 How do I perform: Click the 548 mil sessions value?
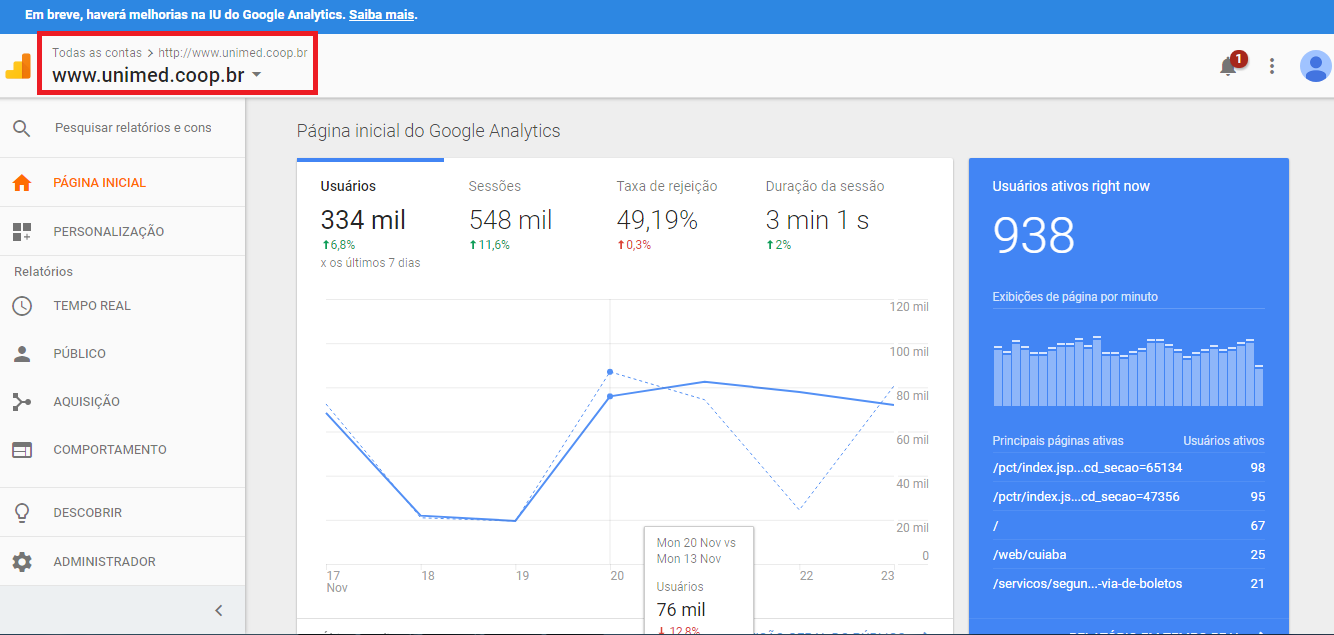510,220
